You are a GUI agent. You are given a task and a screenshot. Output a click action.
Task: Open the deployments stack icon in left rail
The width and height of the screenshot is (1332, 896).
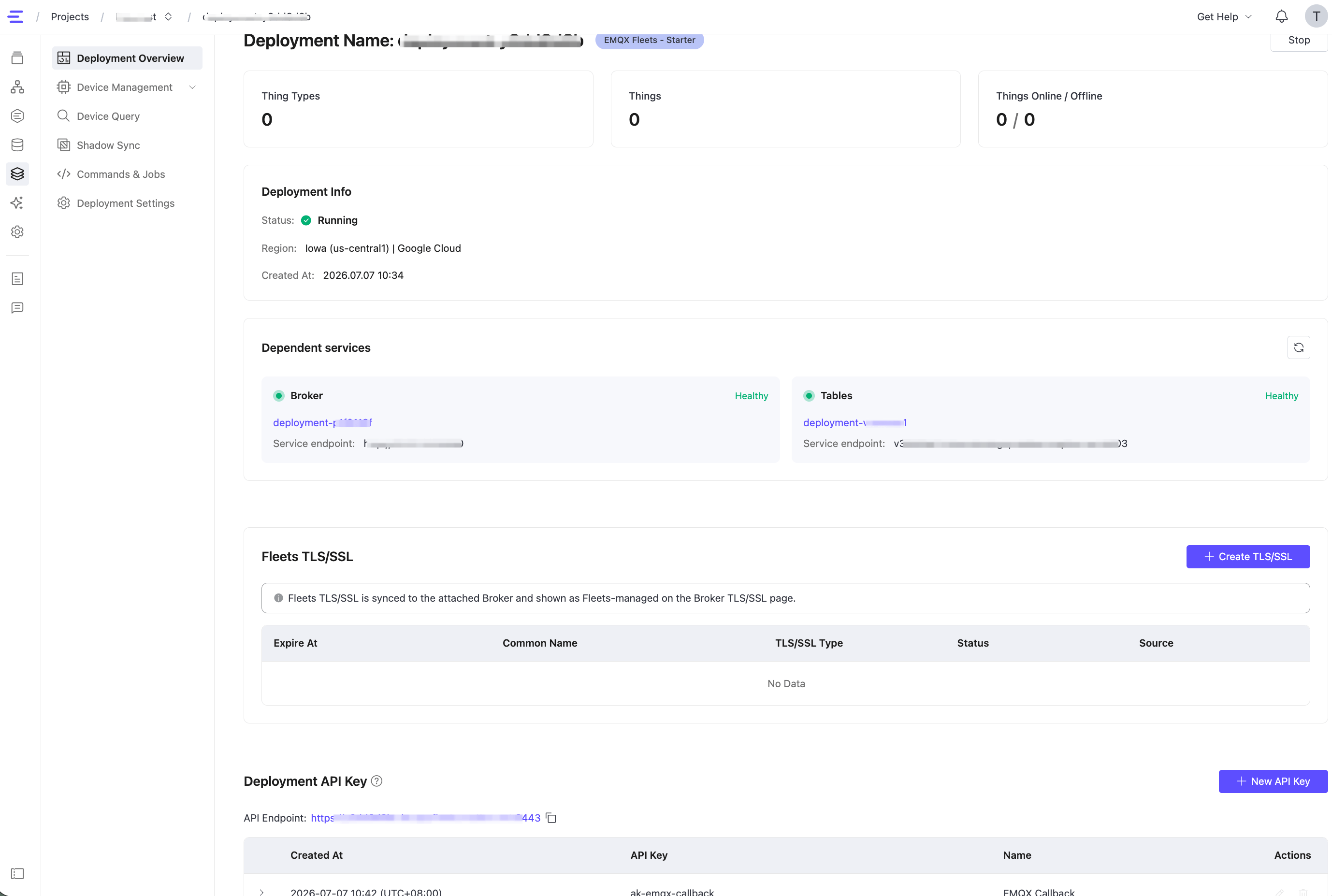[17, 58]
